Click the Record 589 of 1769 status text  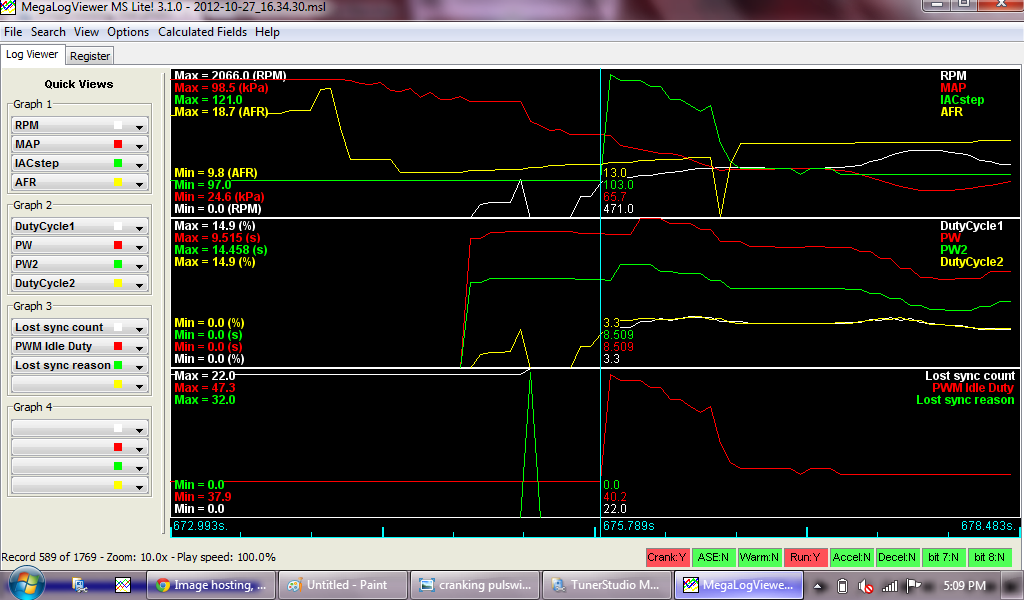coord(138,557)
